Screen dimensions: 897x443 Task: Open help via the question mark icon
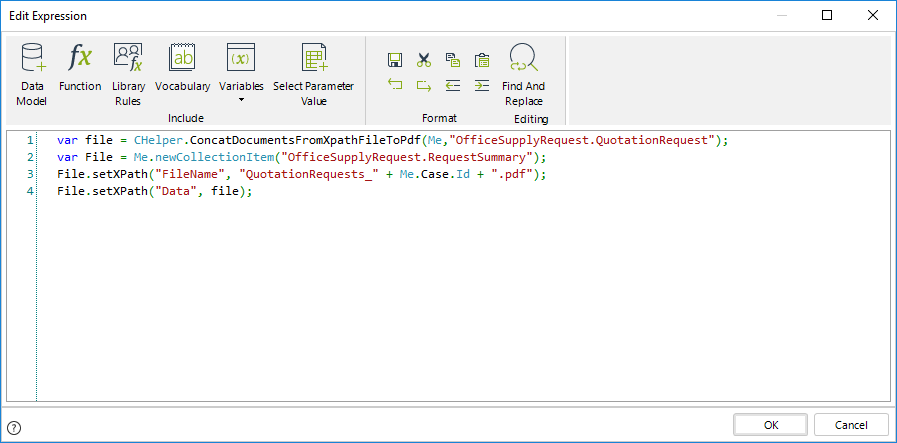point(14,427)
